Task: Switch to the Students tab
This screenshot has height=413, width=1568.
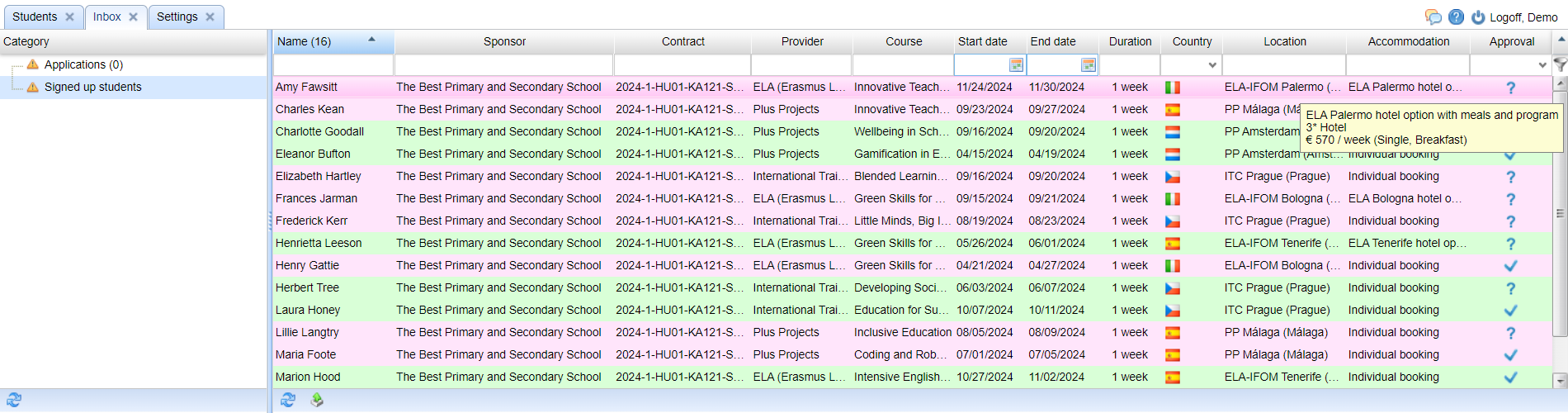Action: point(35,17)
